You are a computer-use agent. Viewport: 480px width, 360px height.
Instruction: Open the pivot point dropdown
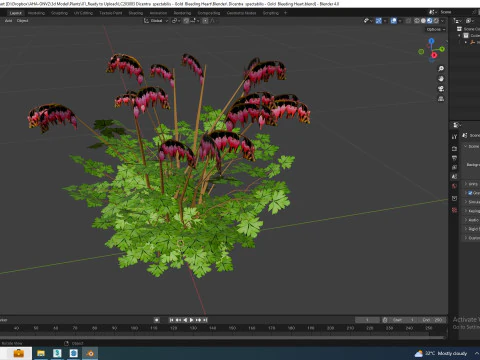[x=176, y=21]
